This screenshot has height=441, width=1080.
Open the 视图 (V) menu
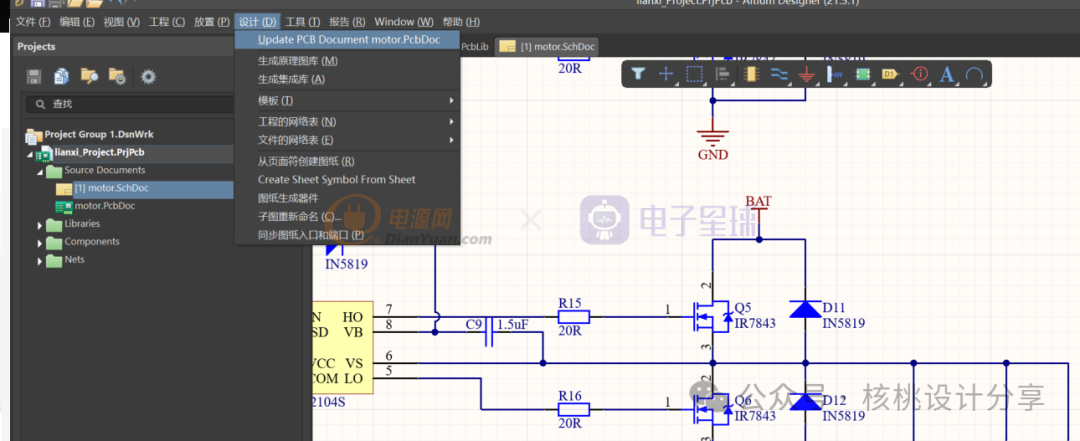[x=121, y=21]
